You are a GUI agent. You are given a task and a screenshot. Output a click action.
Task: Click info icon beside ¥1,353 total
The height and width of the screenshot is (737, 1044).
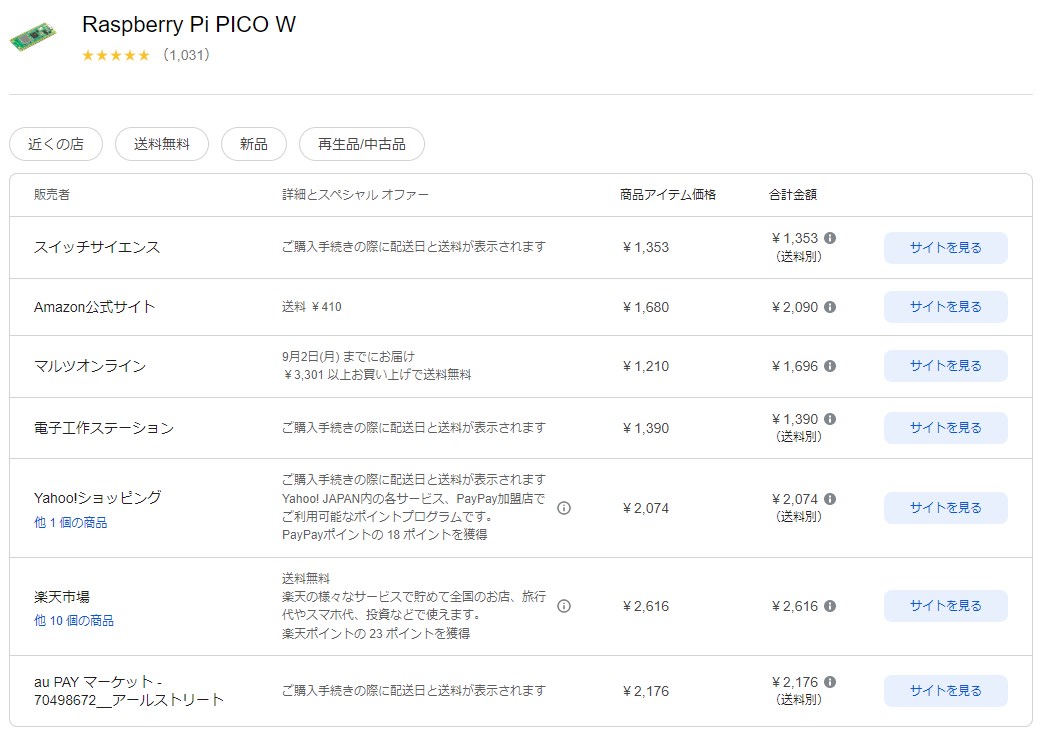click(x=830, y=238)
